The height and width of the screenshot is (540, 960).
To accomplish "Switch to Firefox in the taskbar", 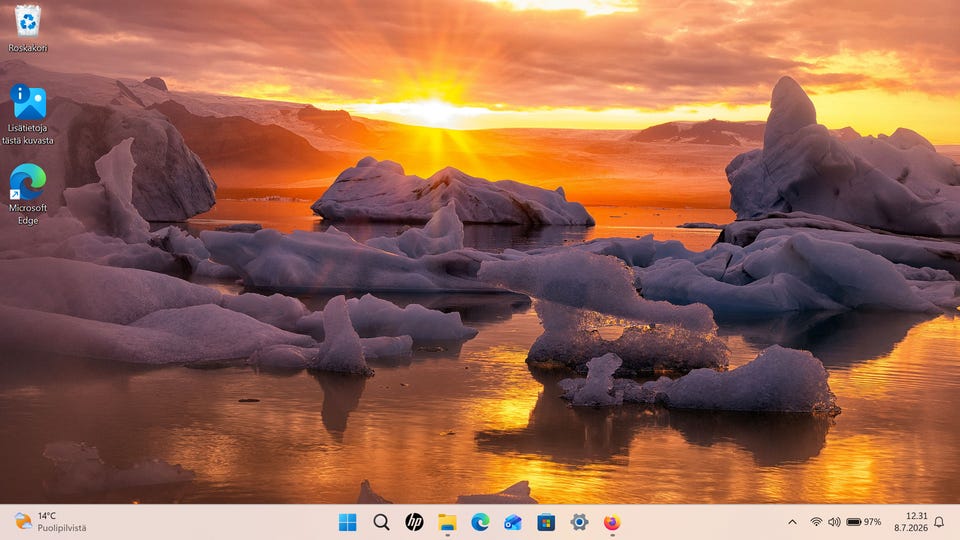I will coord(612,522).
